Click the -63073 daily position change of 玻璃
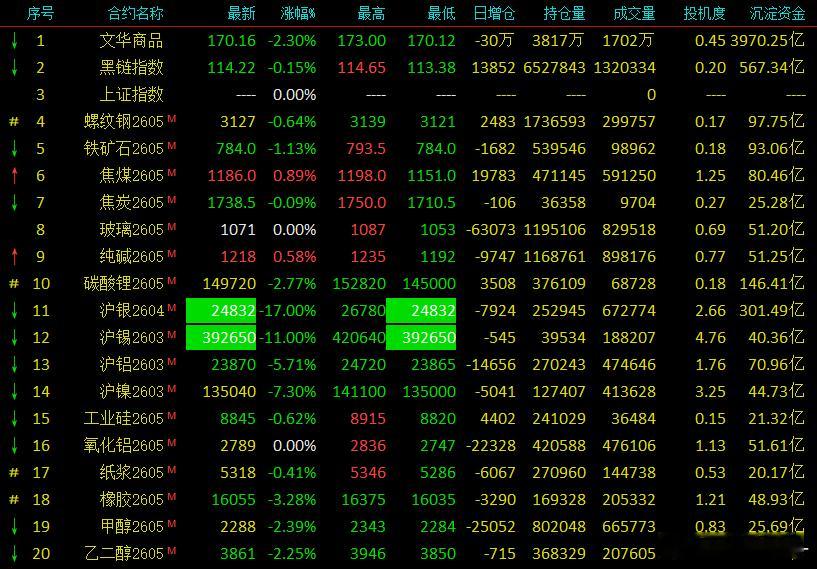 491,230
